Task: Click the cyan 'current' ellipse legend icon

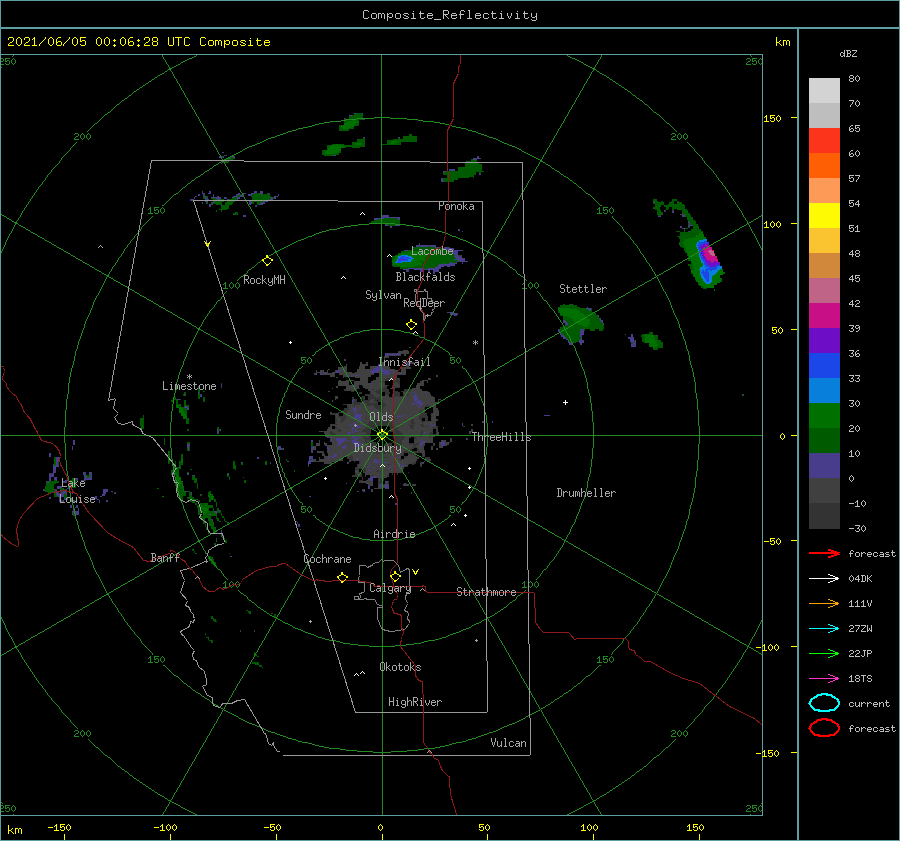Action: tap(824, 703)
